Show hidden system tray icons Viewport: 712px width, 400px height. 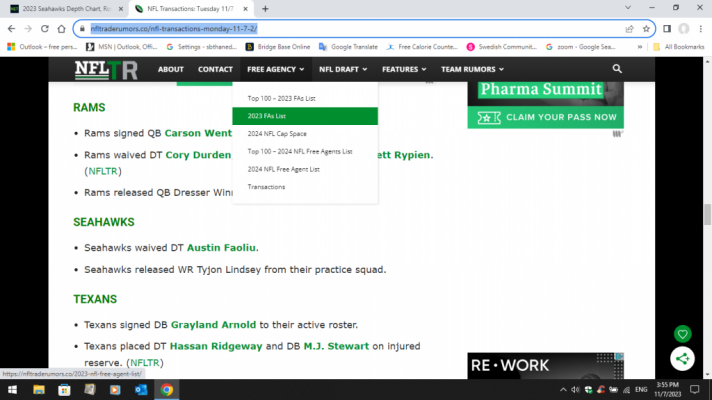563,390
